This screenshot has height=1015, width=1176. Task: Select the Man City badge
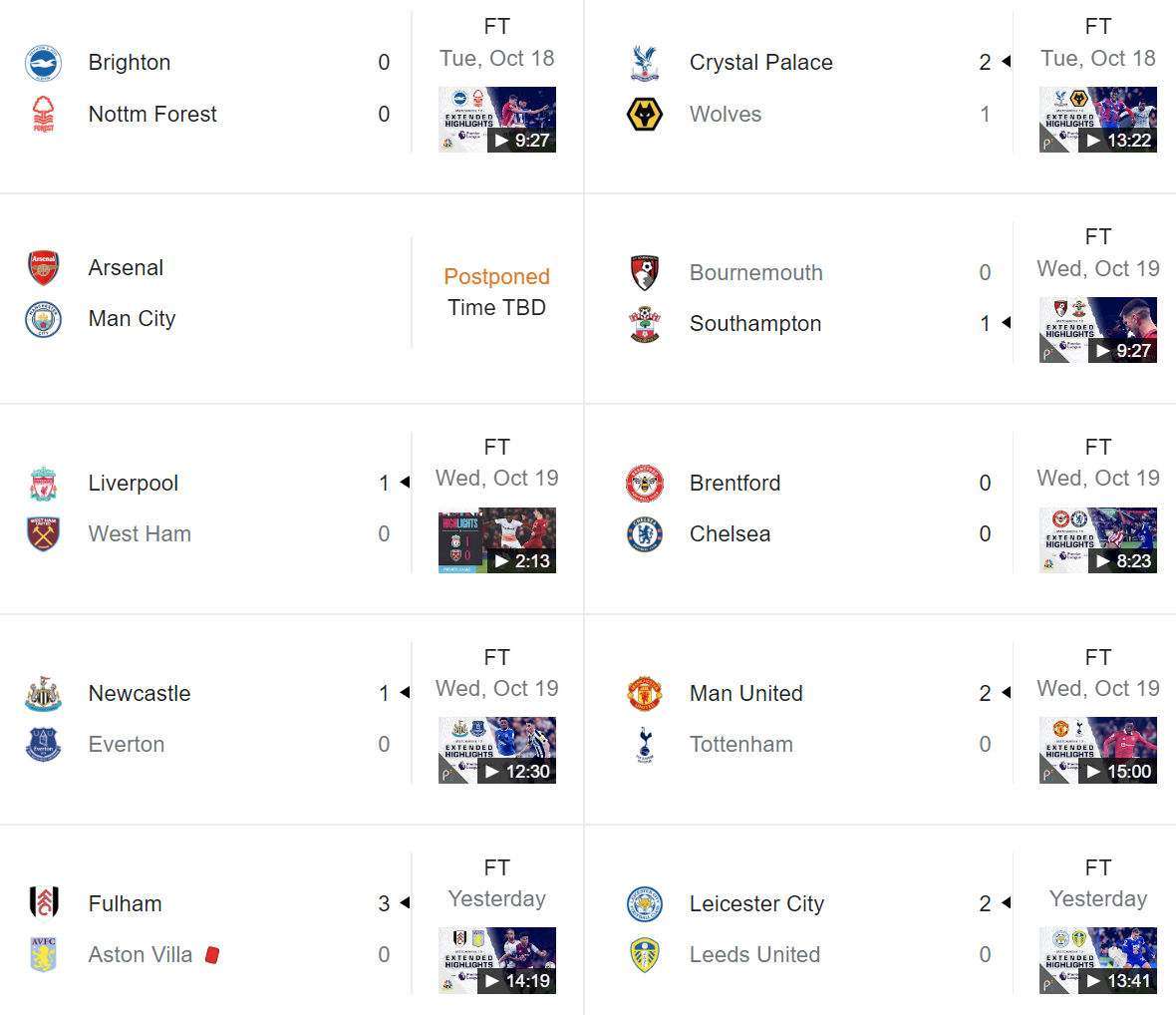[x=44, y=318]
